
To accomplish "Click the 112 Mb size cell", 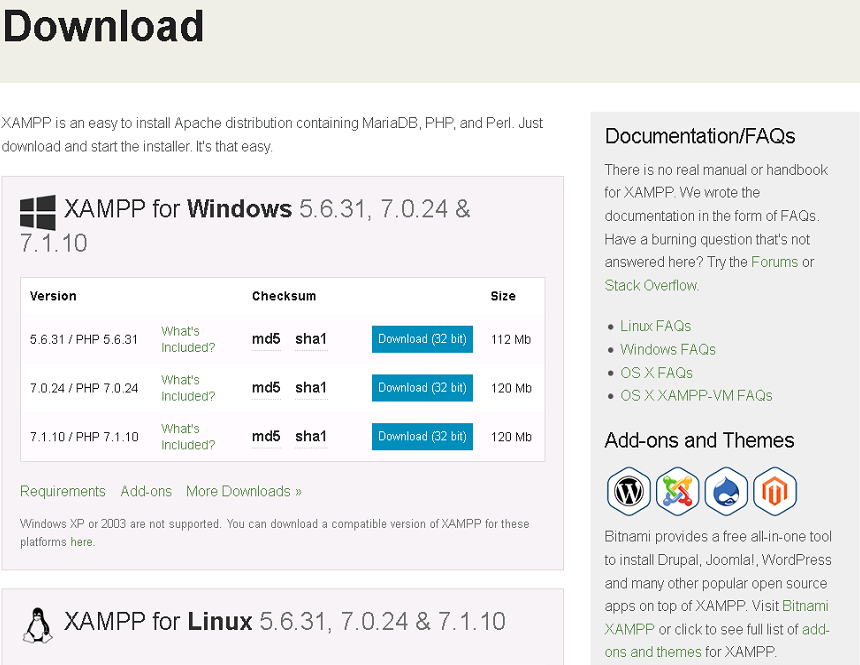I will (x=511, y=340).
